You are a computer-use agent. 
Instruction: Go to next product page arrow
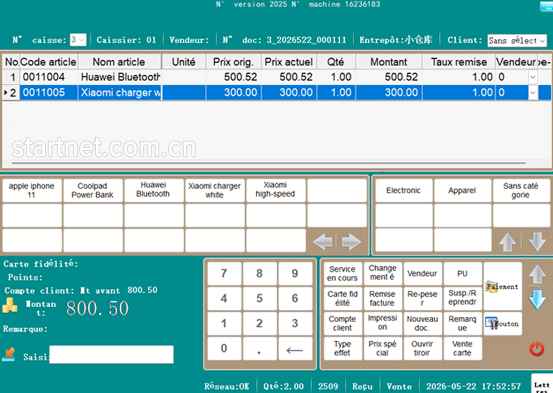coord(351,242)
